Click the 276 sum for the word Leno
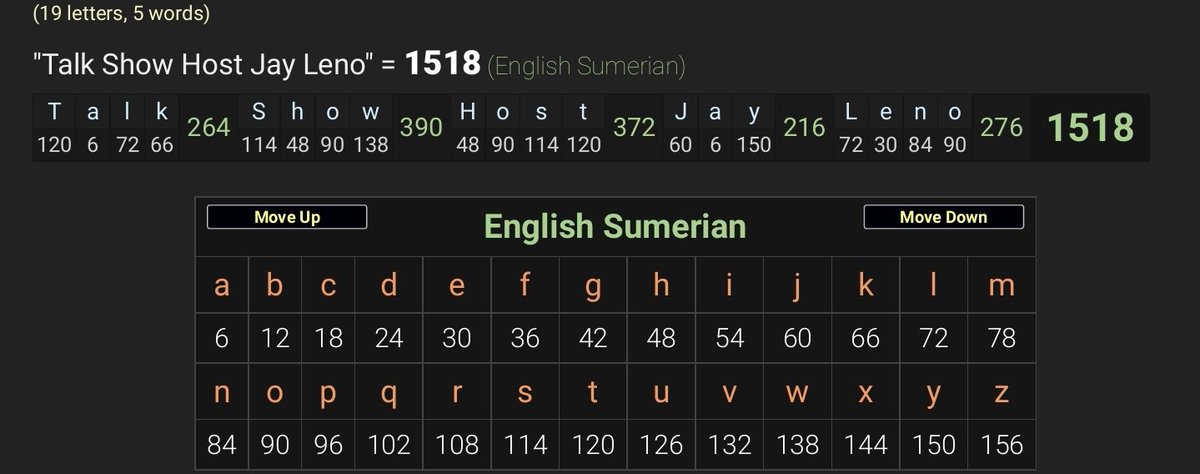 point(1001,128)
